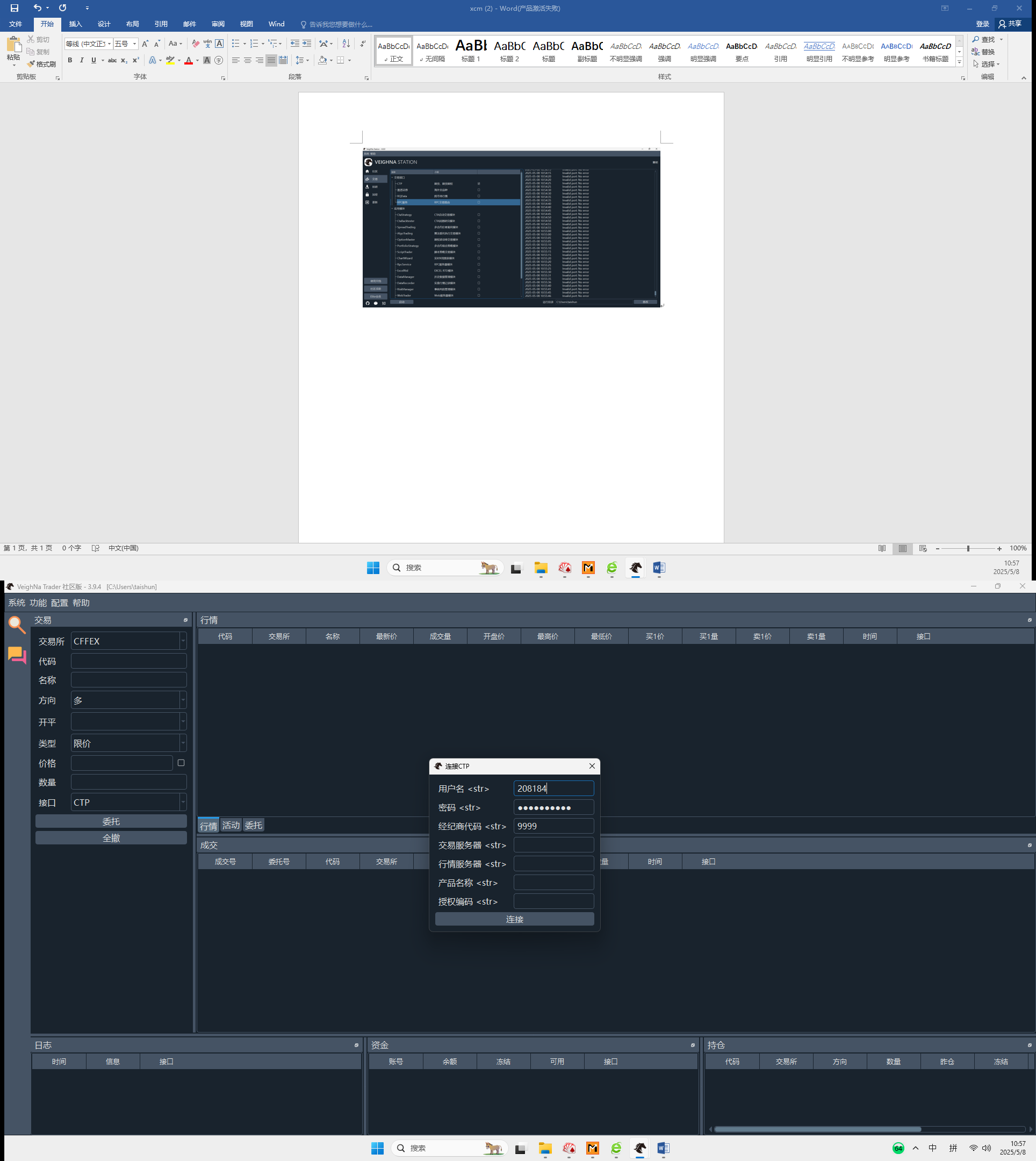The height and width of the screenshot is (1161, 1036).
Task: Click 共享 share button in Word
Action: coord(1010,24)
